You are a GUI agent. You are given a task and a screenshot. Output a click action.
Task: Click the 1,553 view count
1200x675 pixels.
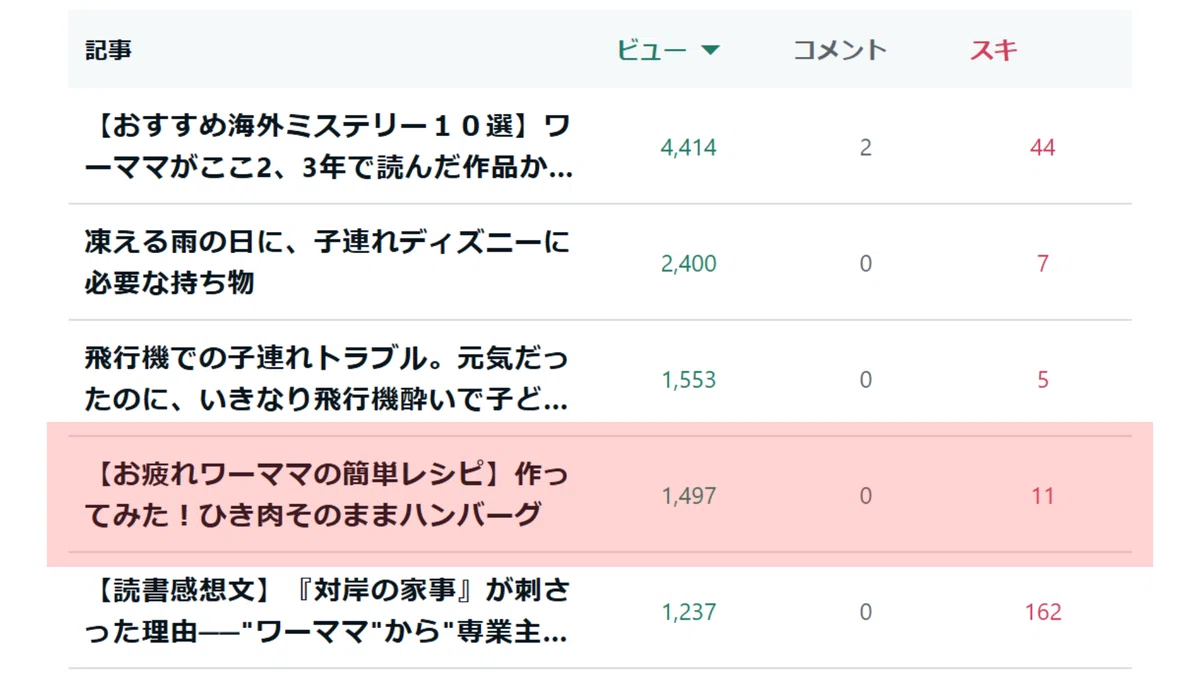pyautogui.click(x=689, y=380)
